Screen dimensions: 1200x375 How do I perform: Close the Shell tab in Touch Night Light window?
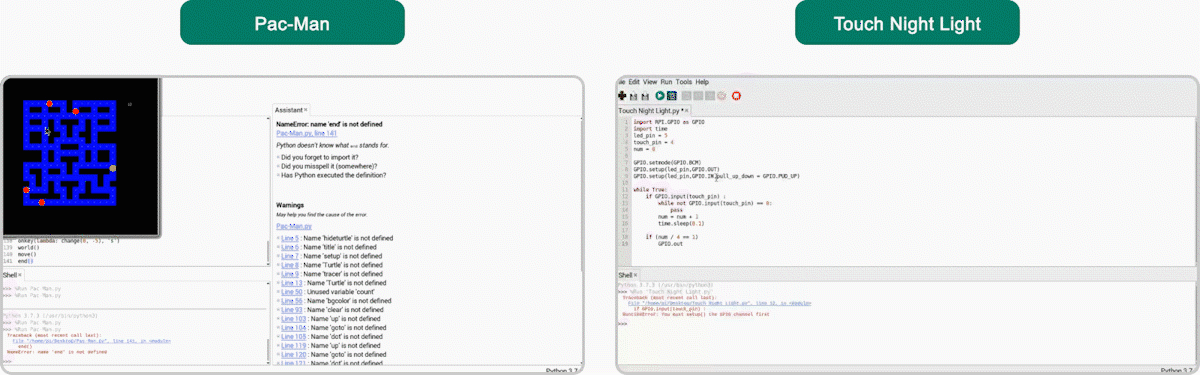point(637,275)
